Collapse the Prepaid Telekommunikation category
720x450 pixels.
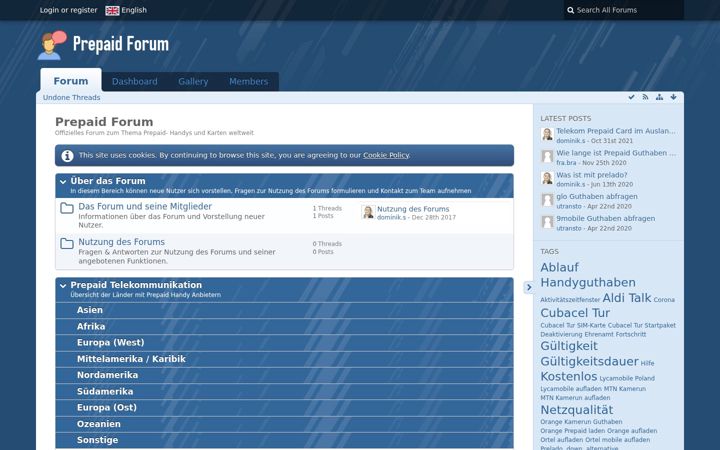(x=63, y=286)
